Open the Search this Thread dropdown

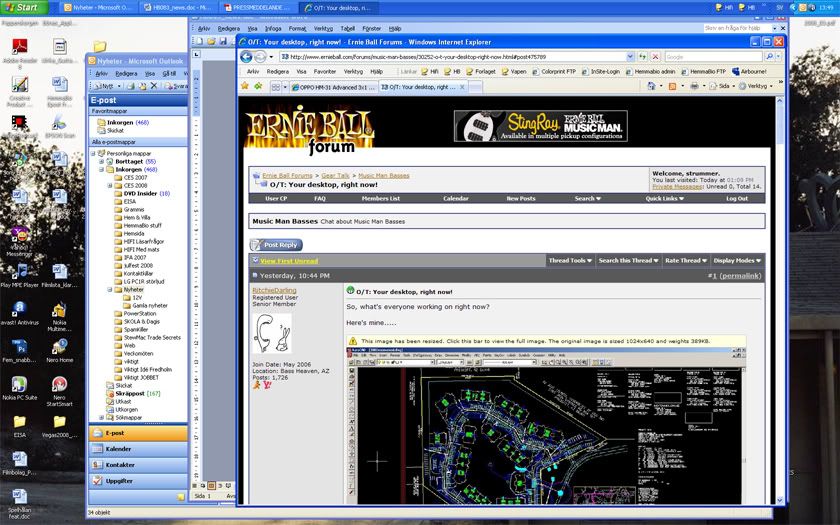628,260
